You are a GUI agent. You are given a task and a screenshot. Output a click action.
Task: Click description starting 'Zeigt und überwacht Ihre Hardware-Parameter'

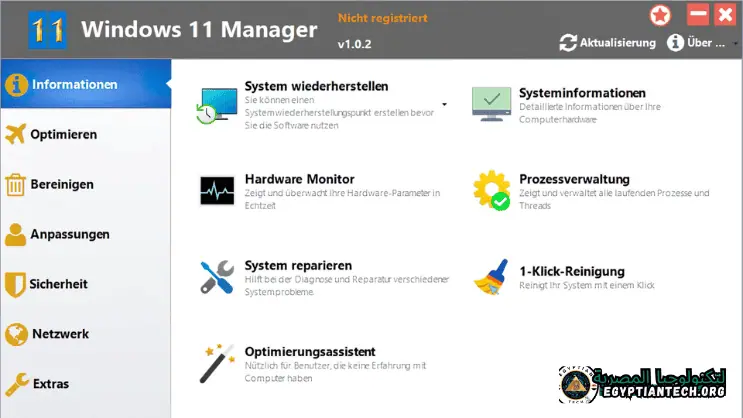342,199
